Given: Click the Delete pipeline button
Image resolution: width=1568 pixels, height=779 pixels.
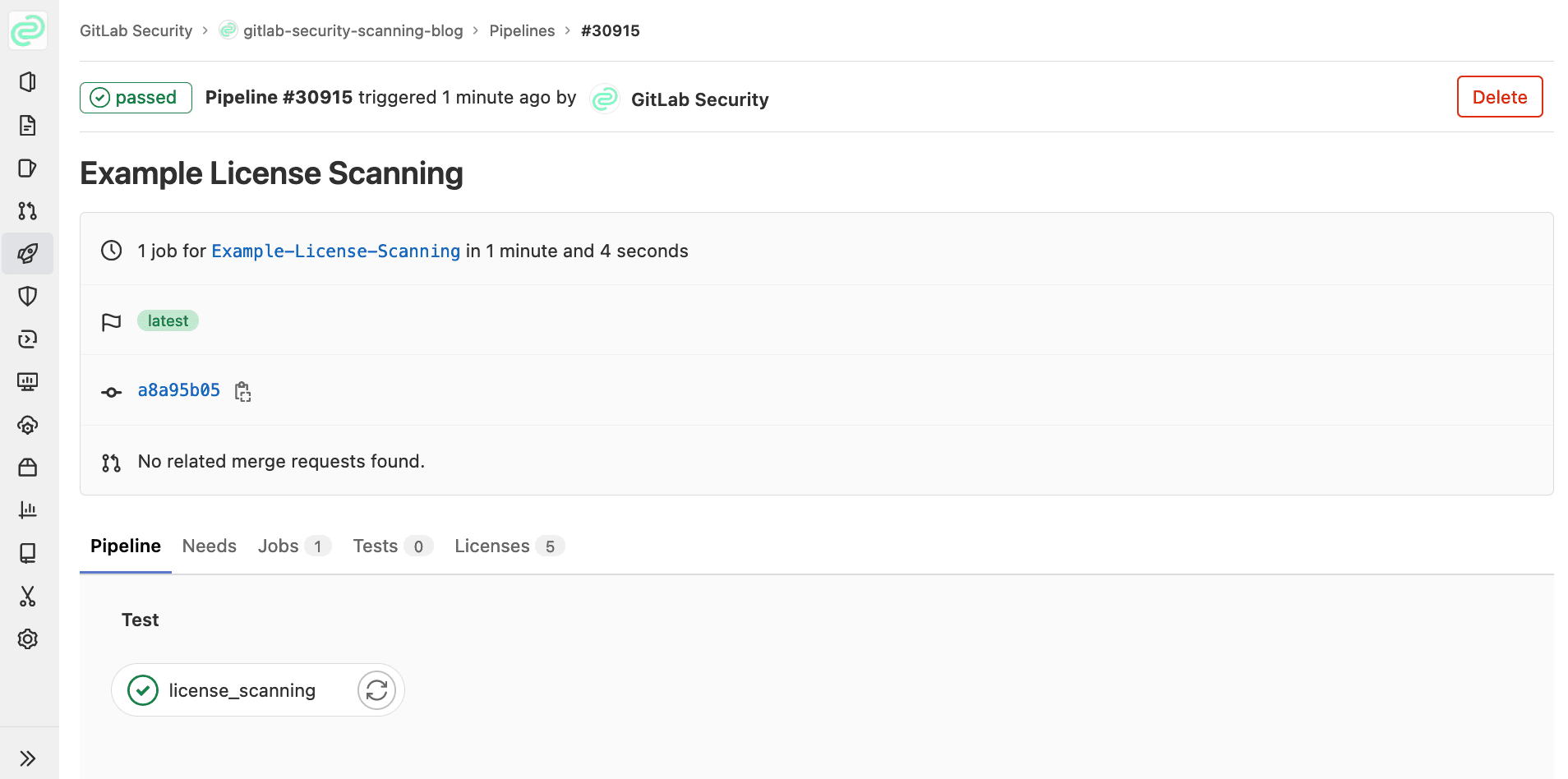Looking at the screenshot, I should click(x=1499, y=97).
